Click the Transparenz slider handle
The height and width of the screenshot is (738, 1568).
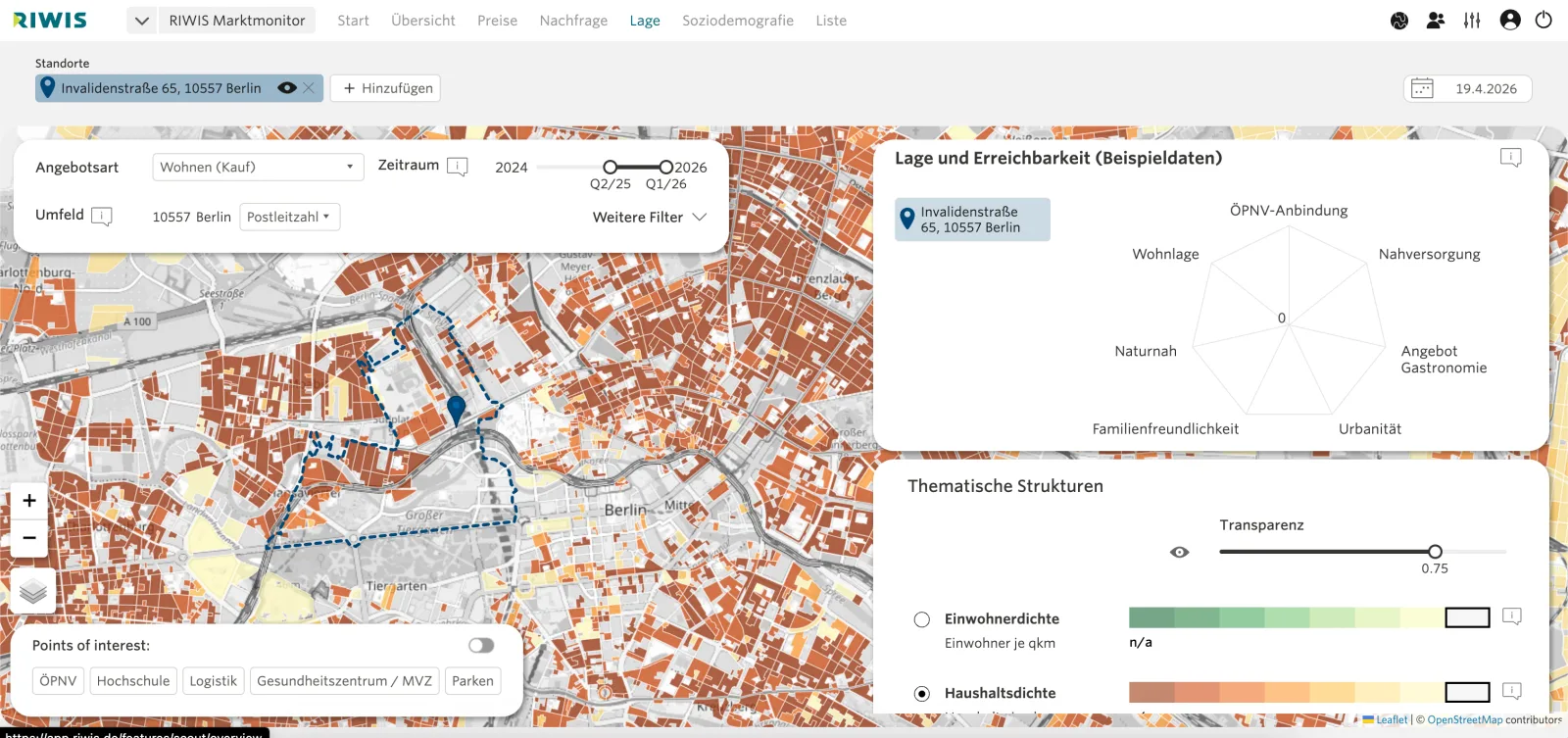click(1435, 552)
